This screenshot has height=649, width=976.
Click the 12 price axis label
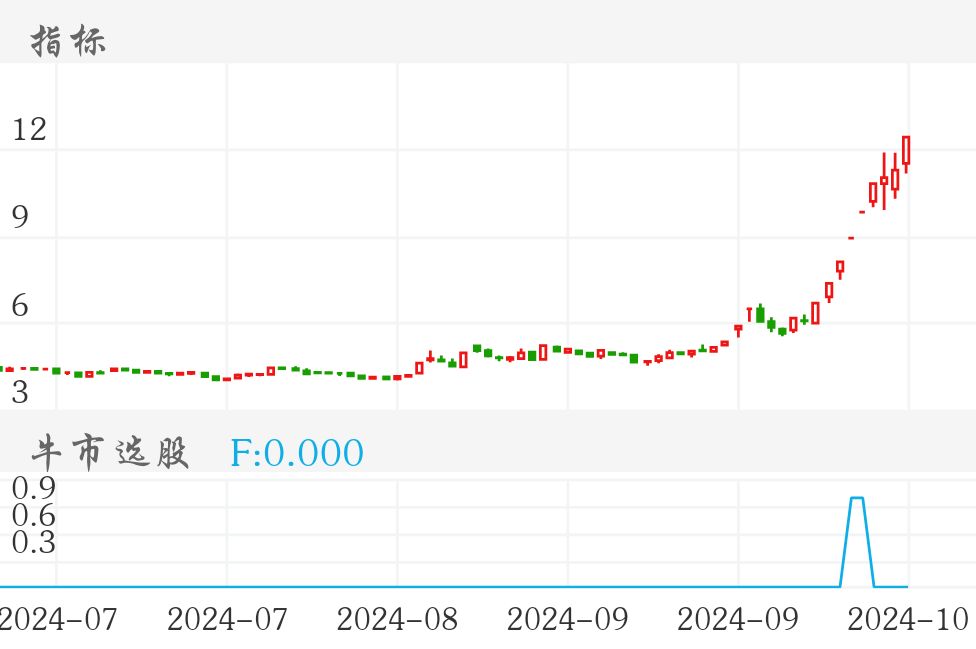29,129
